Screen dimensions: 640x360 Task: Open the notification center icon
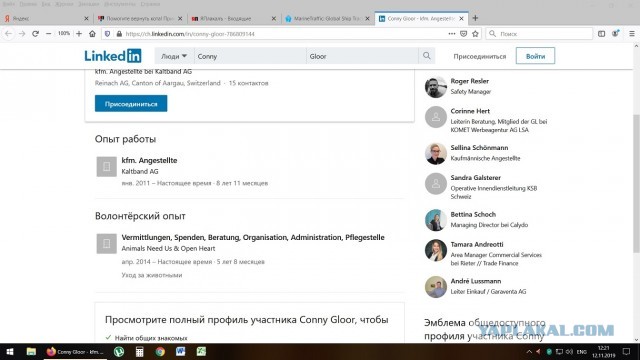pyautogui.click(x=626, y=351)
